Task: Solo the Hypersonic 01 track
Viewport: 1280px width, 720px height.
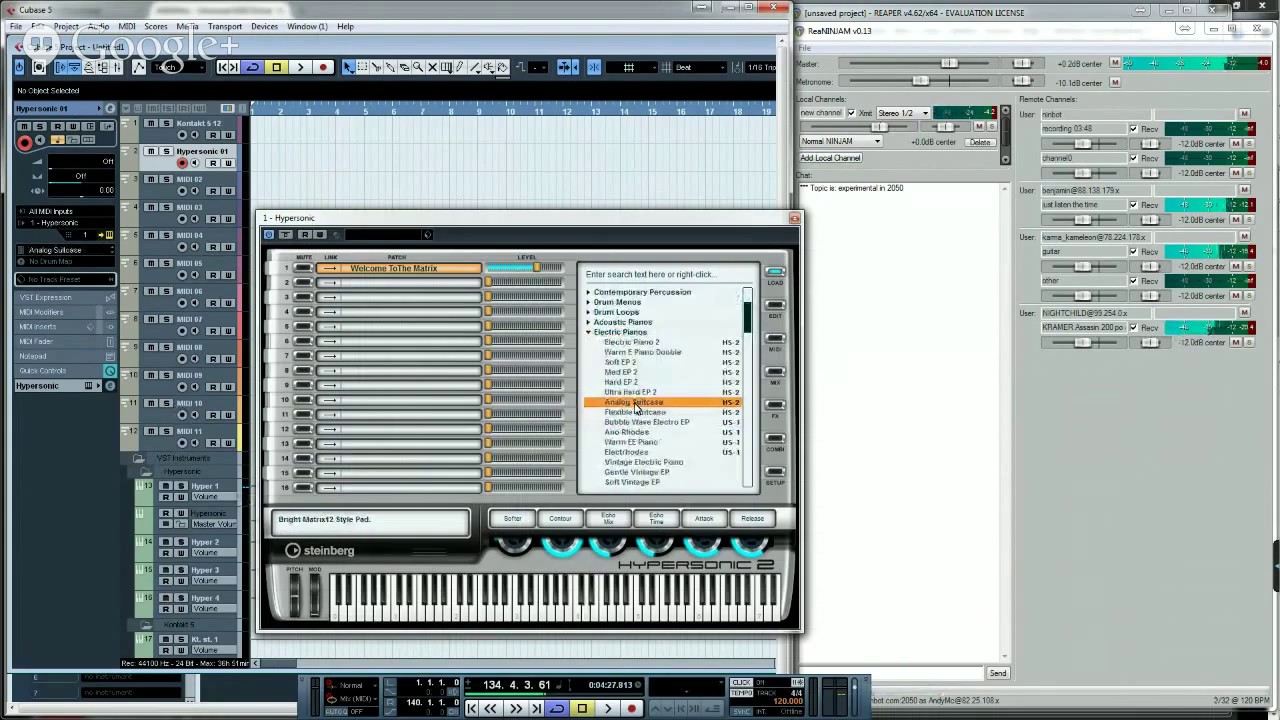Action: 166,151
